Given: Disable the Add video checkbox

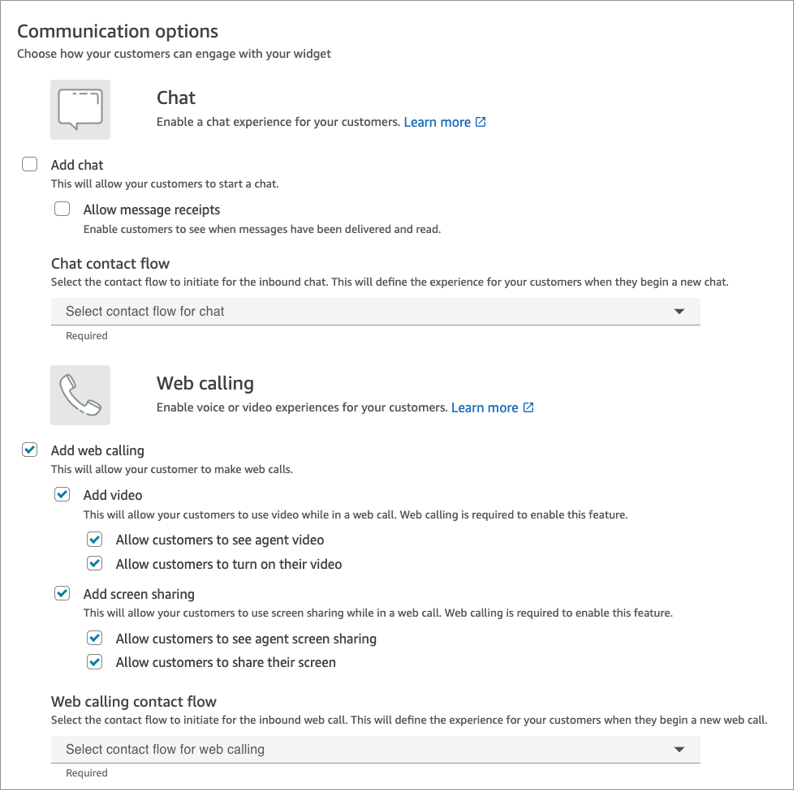Looking at the screenshot, I should pyautogui.click(x=62, y=494).
